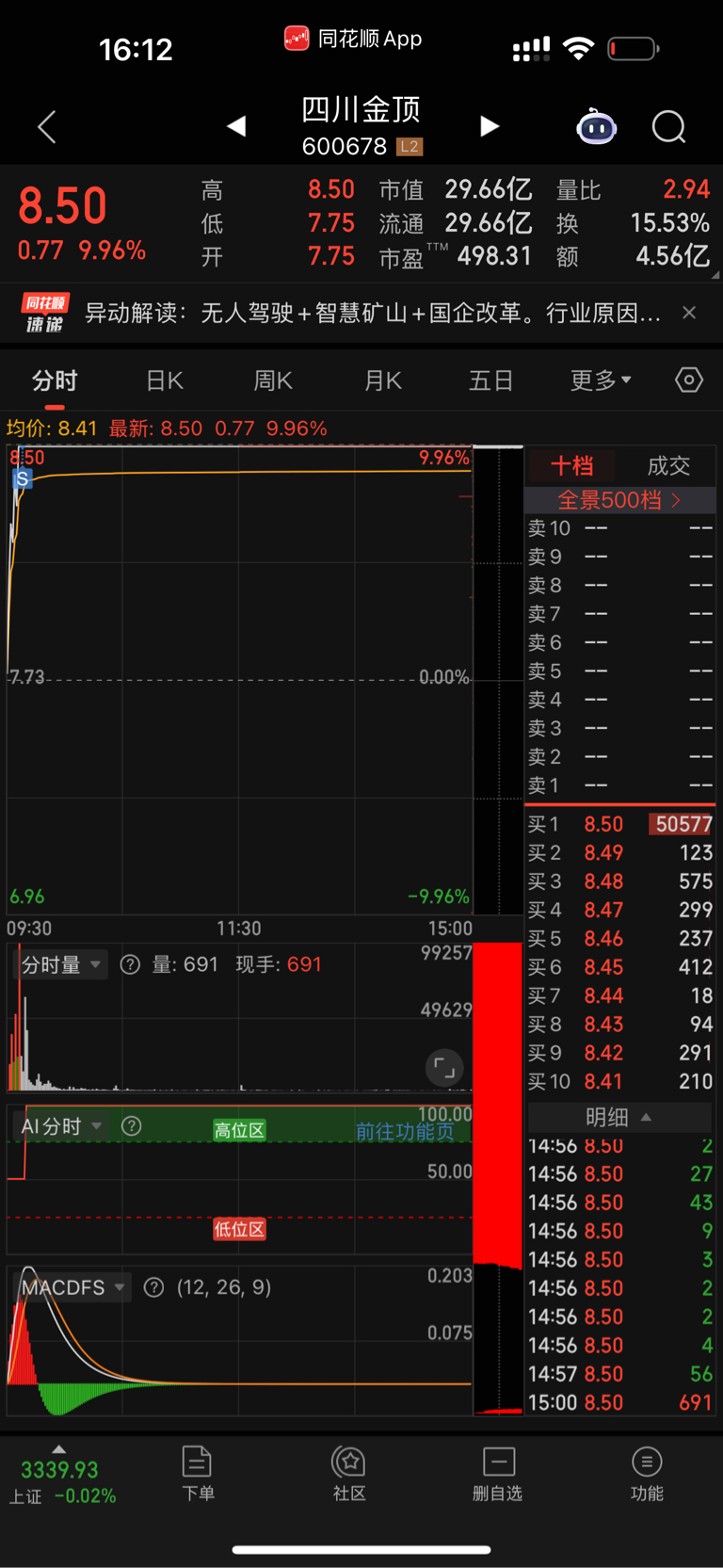The image size is (723, 1568).
Task: Change the MACDFS indicator dropdown
Action: pos(73,1287)
